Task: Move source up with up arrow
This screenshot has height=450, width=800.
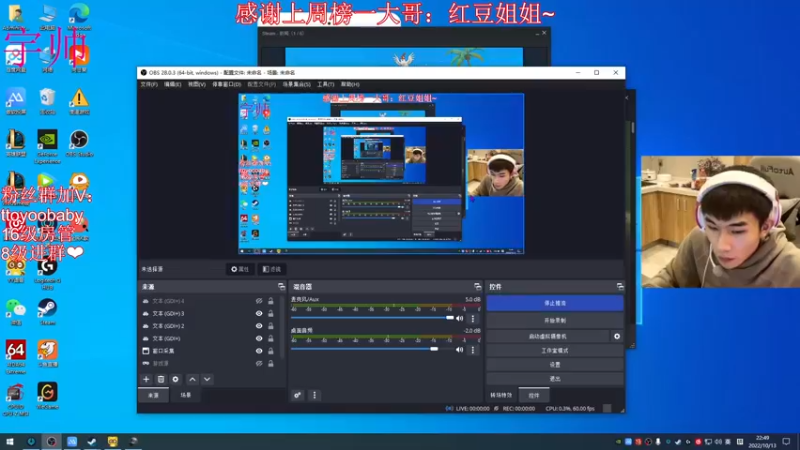Action: [192, 379]
